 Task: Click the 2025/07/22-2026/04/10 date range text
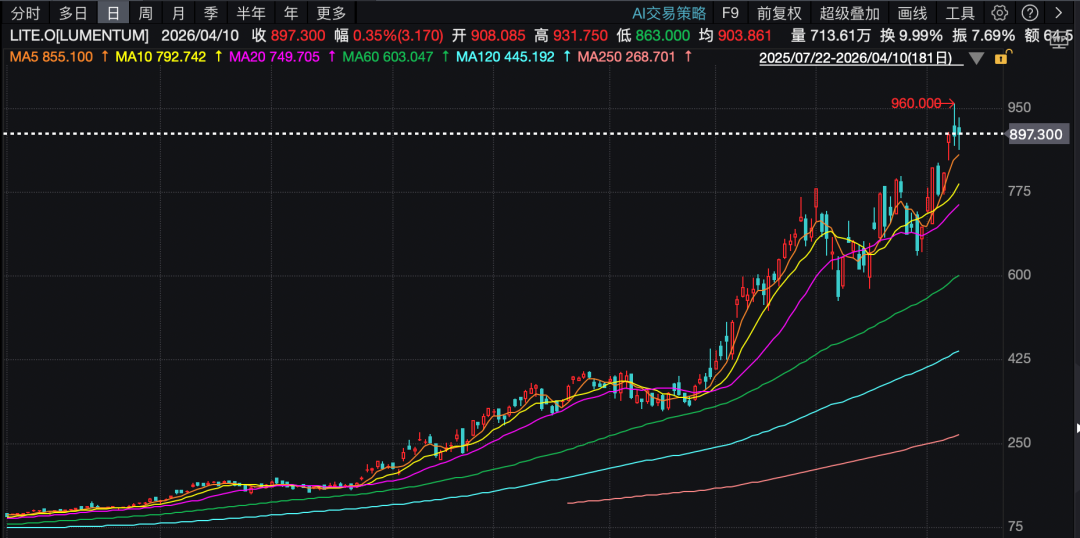[860, 58]
